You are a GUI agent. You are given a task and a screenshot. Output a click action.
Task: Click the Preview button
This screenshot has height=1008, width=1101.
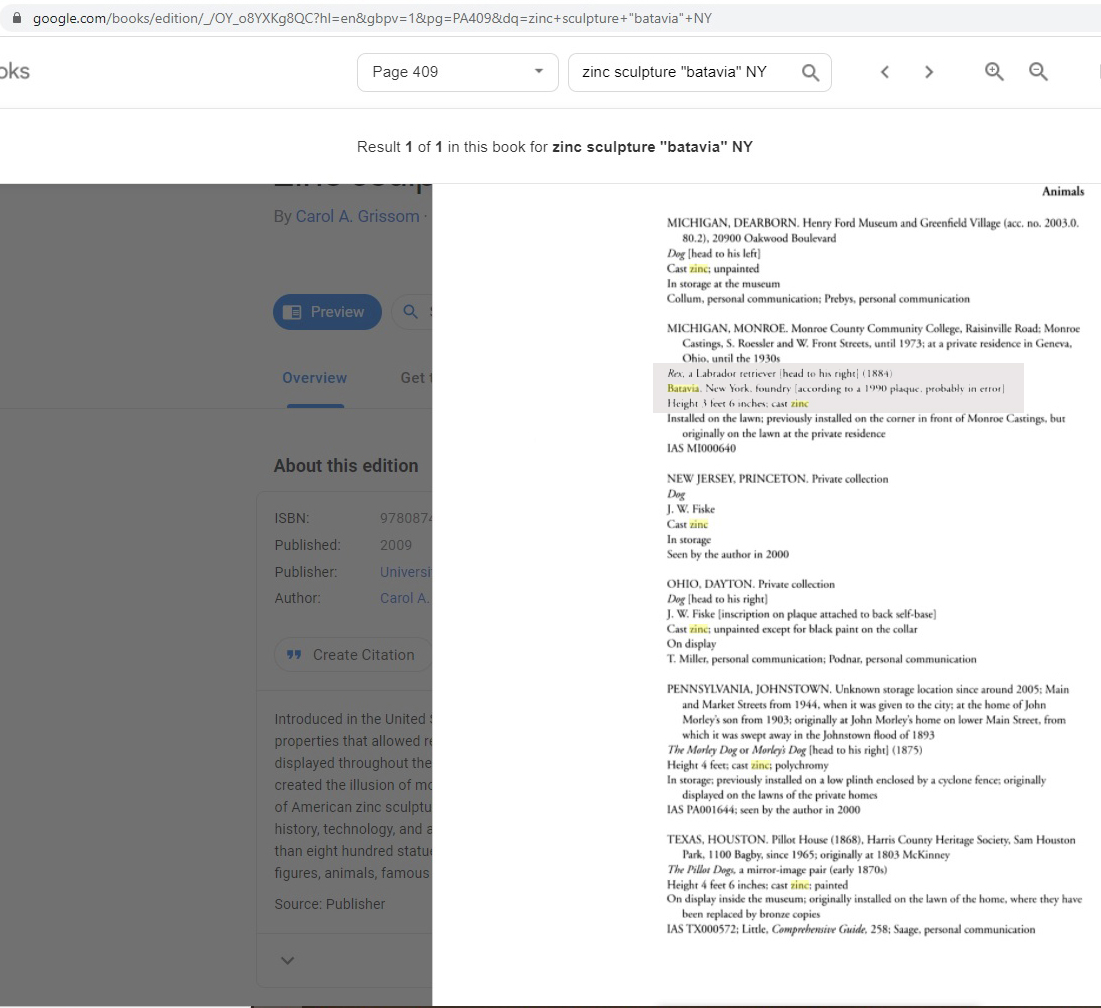[x=327, y=312]
